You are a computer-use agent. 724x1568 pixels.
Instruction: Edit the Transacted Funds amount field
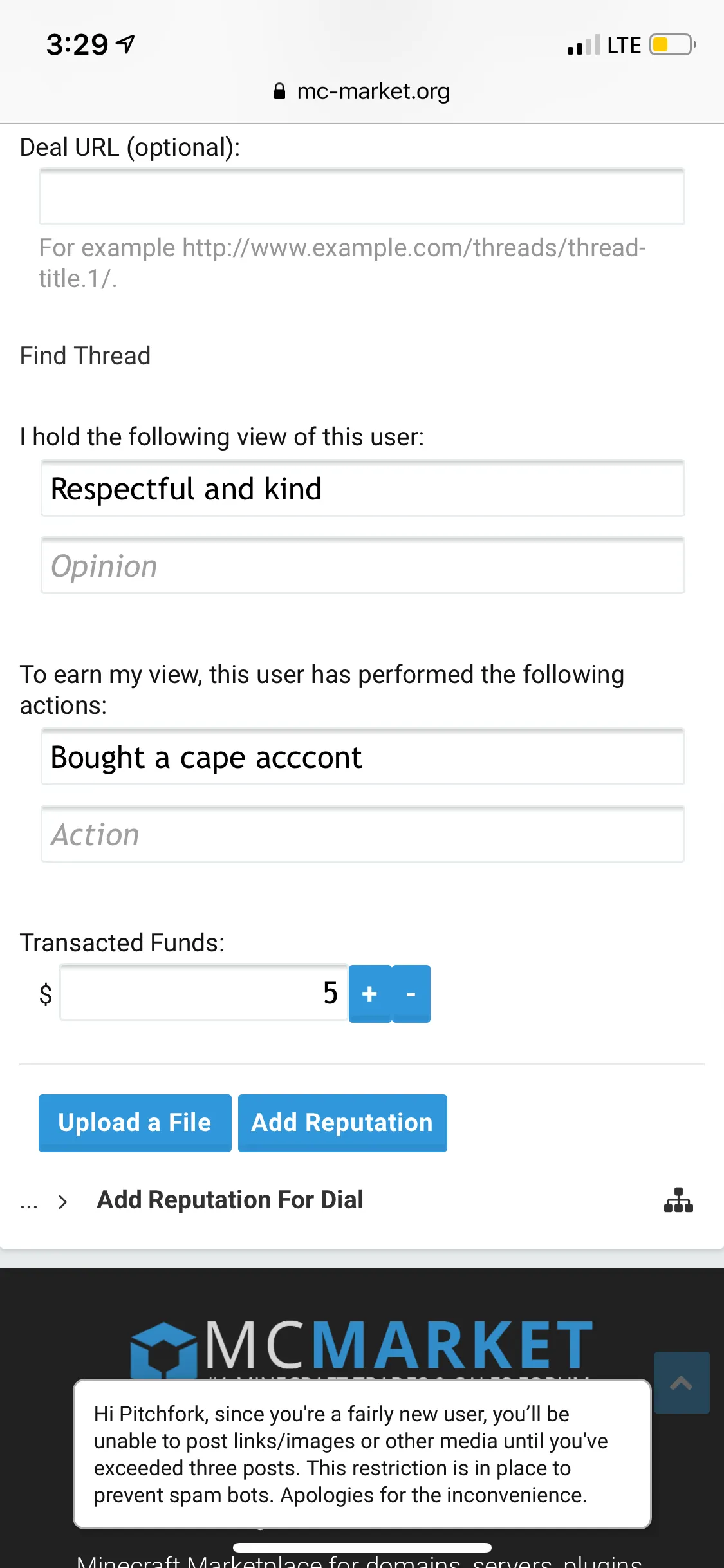(x=203, y=993)
